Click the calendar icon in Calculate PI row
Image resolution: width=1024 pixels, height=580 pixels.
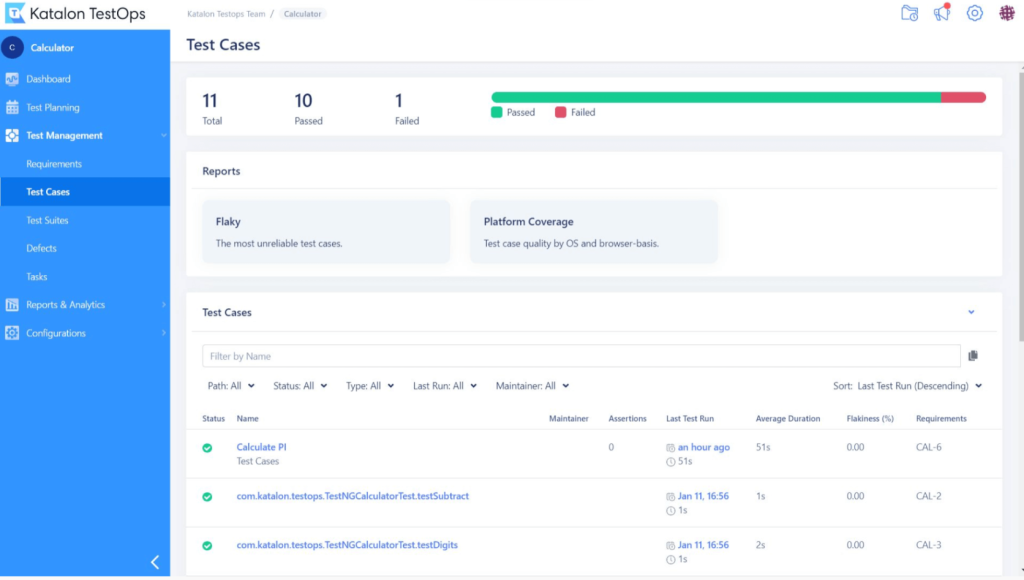[x=670, y=447]
